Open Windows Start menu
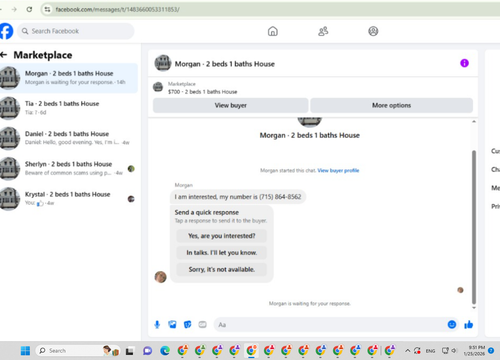Screen dimensions: 500x360 pos(25,351)
